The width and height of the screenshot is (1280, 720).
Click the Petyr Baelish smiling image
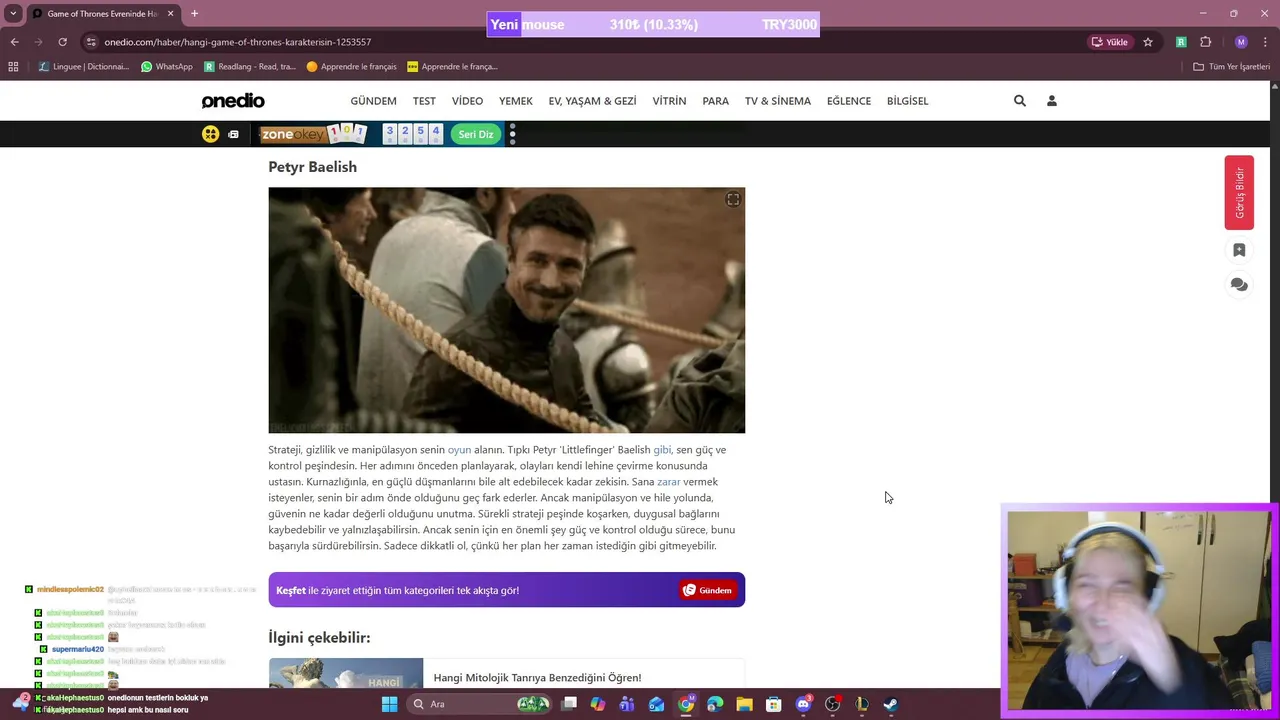click(x=506, y=310)
